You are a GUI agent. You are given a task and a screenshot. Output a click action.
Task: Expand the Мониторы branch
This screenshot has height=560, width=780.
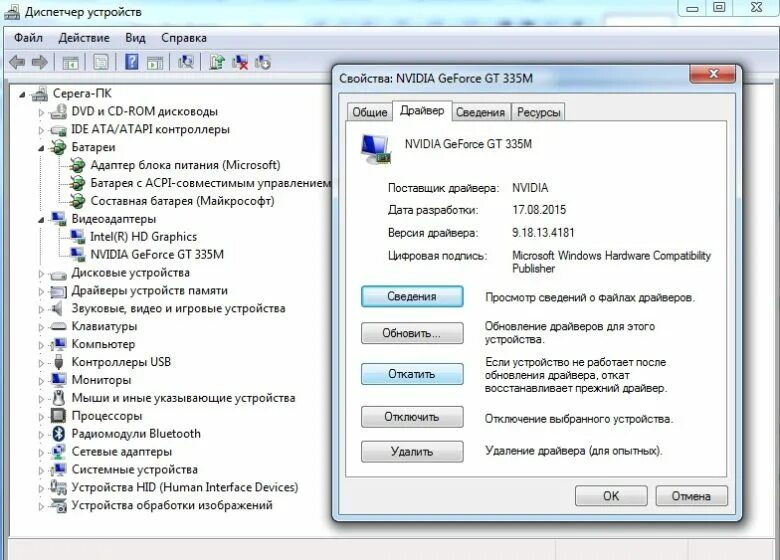click(41, 380)
